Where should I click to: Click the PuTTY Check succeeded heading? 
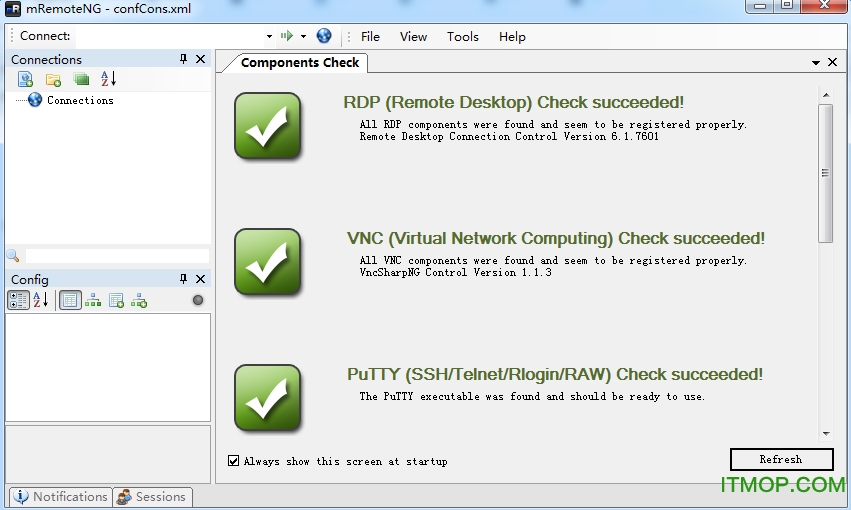(555, 374)
